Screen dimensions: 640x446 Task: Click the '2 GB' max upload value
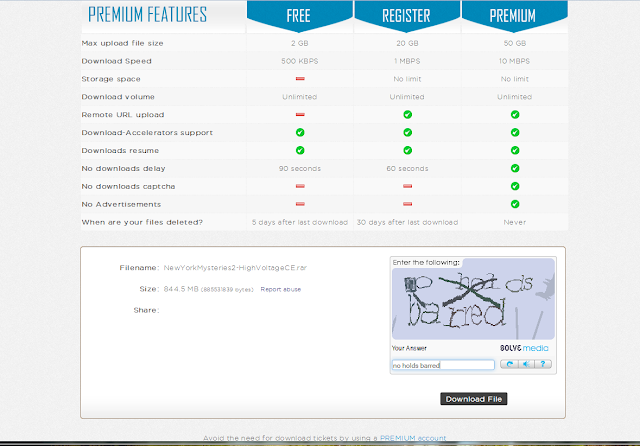[x=300, y=43]
